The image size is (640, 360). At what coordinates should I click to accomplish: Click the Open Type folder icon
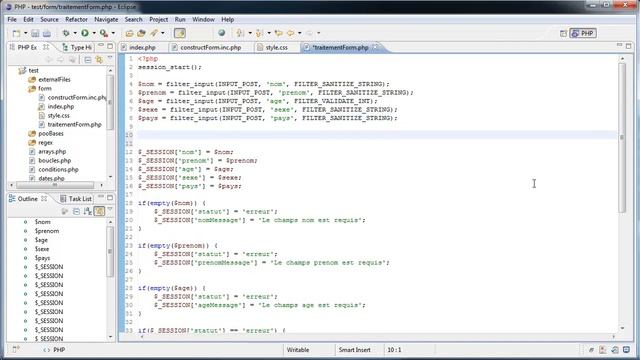pyautogui.click(x=129, y=33)
